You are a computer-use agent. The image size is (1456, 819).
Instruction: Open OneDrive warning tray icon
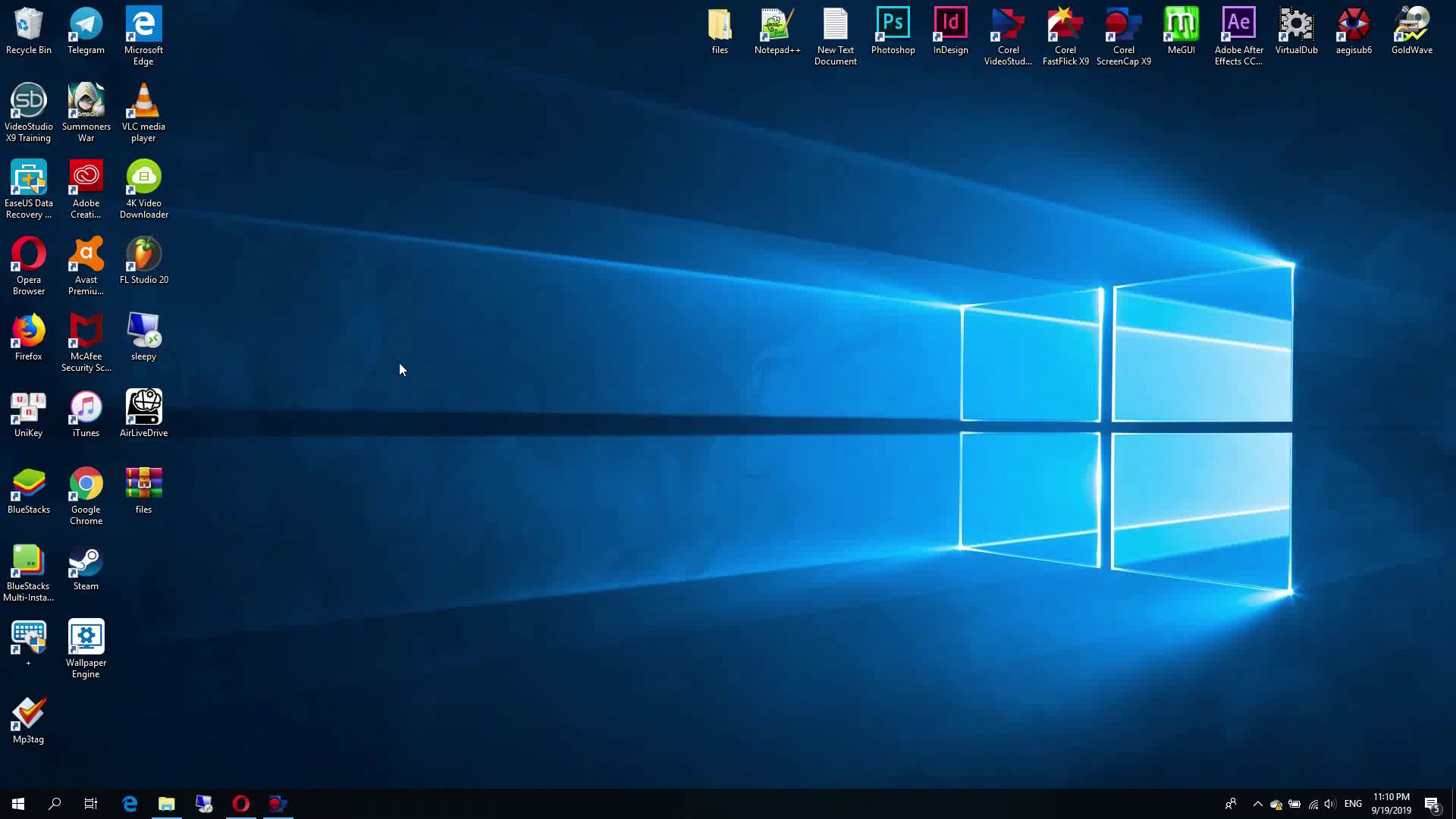point(1276,805)
